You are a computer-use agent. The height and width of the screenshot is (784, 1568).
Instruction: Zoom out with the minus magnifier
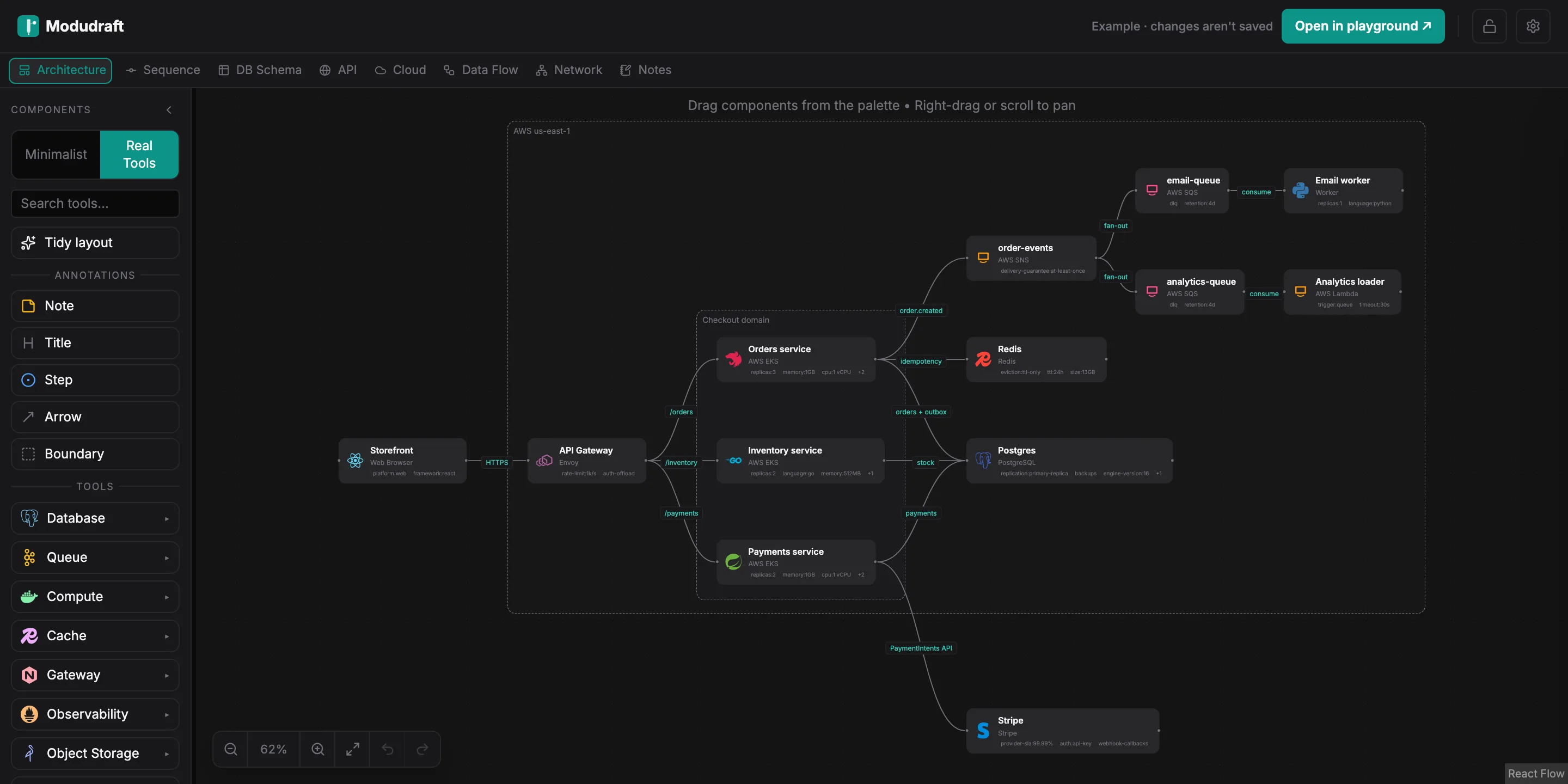point(231,749)
